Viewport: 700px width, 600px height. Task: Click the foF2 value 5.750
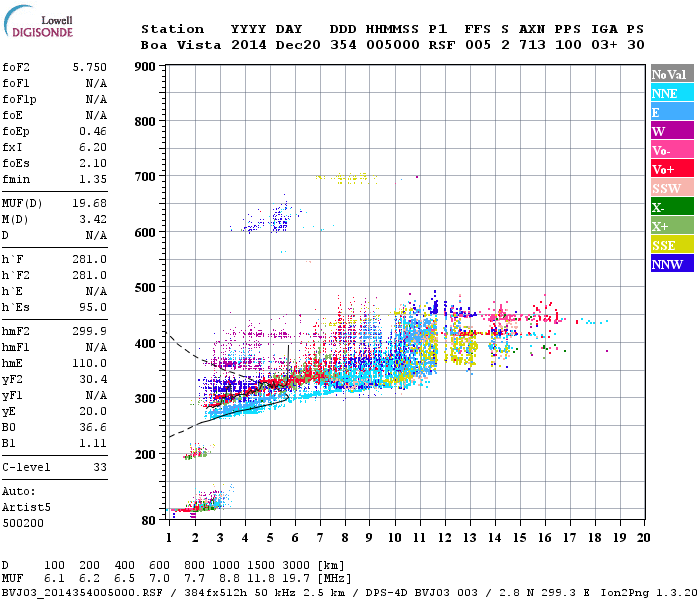pos(90,67)
